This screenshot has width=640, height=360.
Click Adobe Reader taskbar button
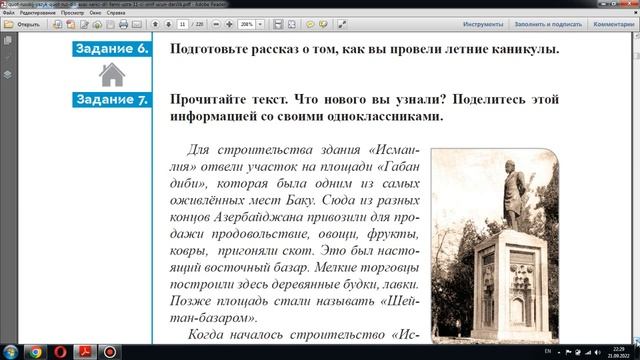click(x=85, y=352)
